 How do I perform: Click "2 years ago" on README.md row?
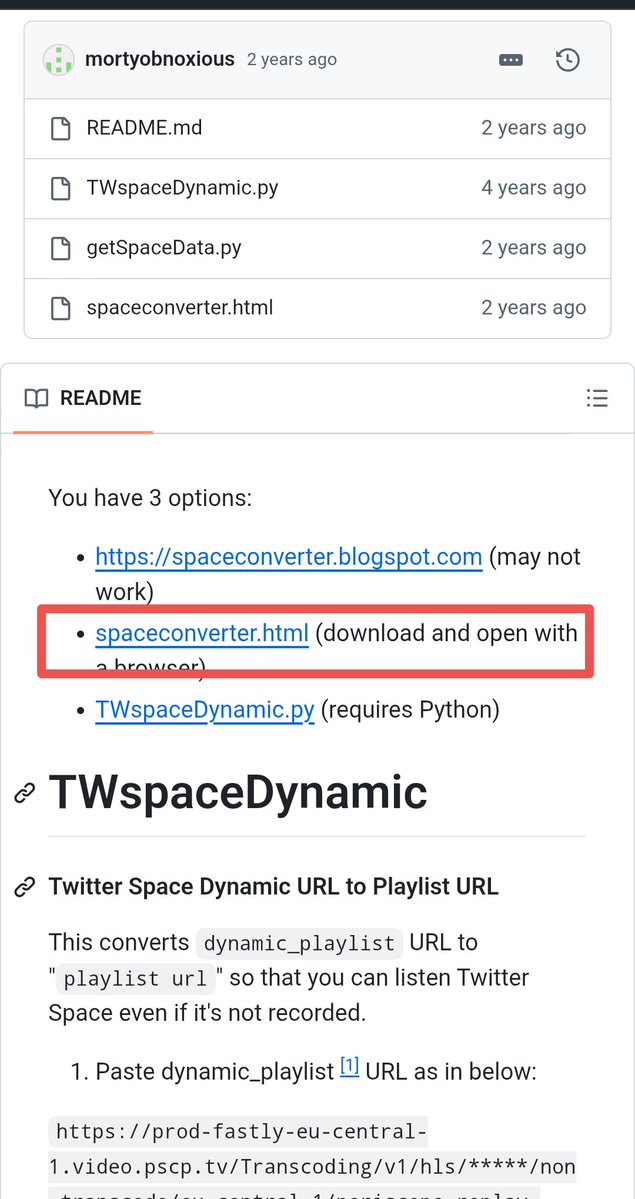pos(533,128)
